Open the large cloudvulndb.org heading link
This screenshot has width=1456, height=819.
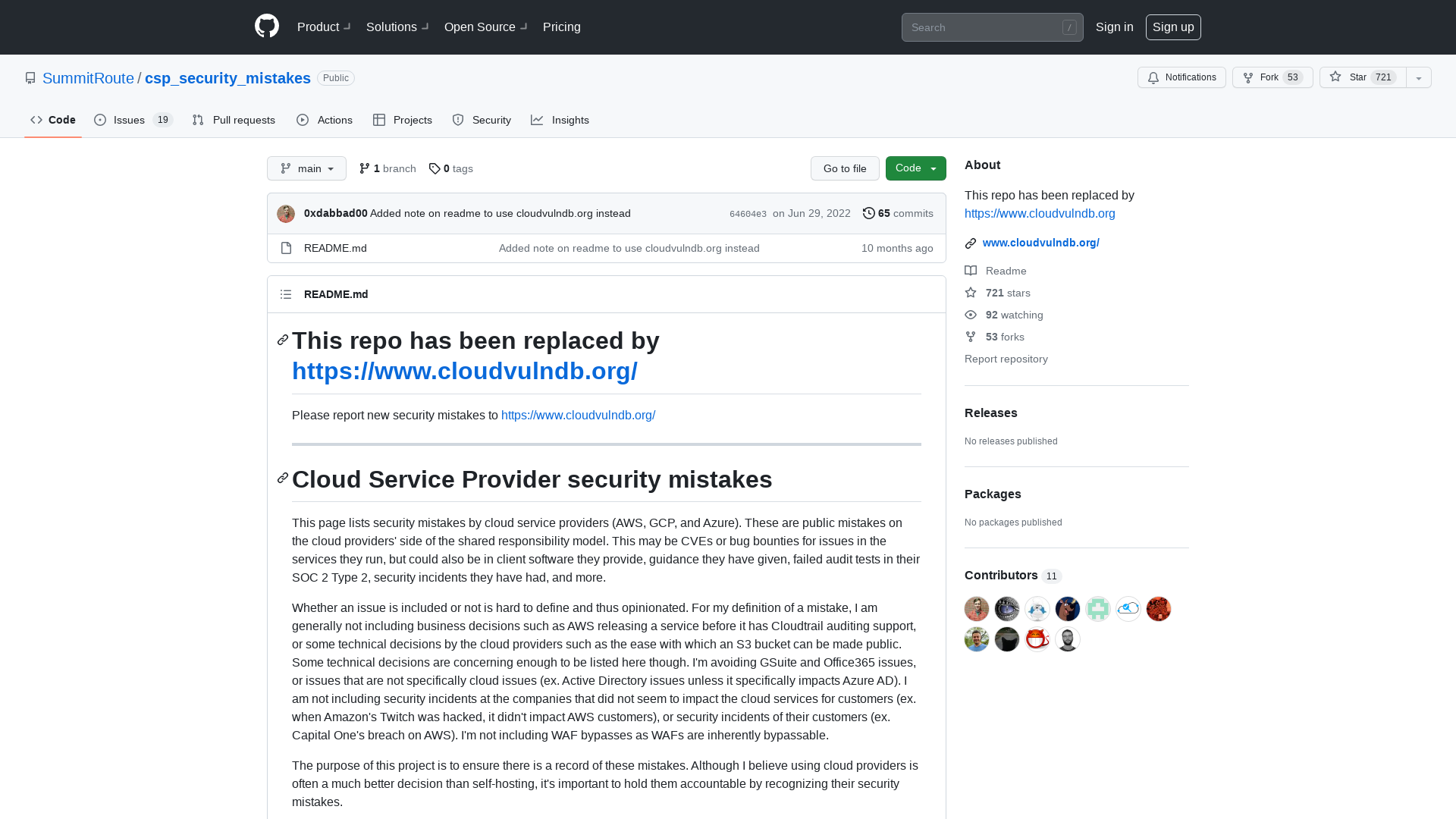464,371
